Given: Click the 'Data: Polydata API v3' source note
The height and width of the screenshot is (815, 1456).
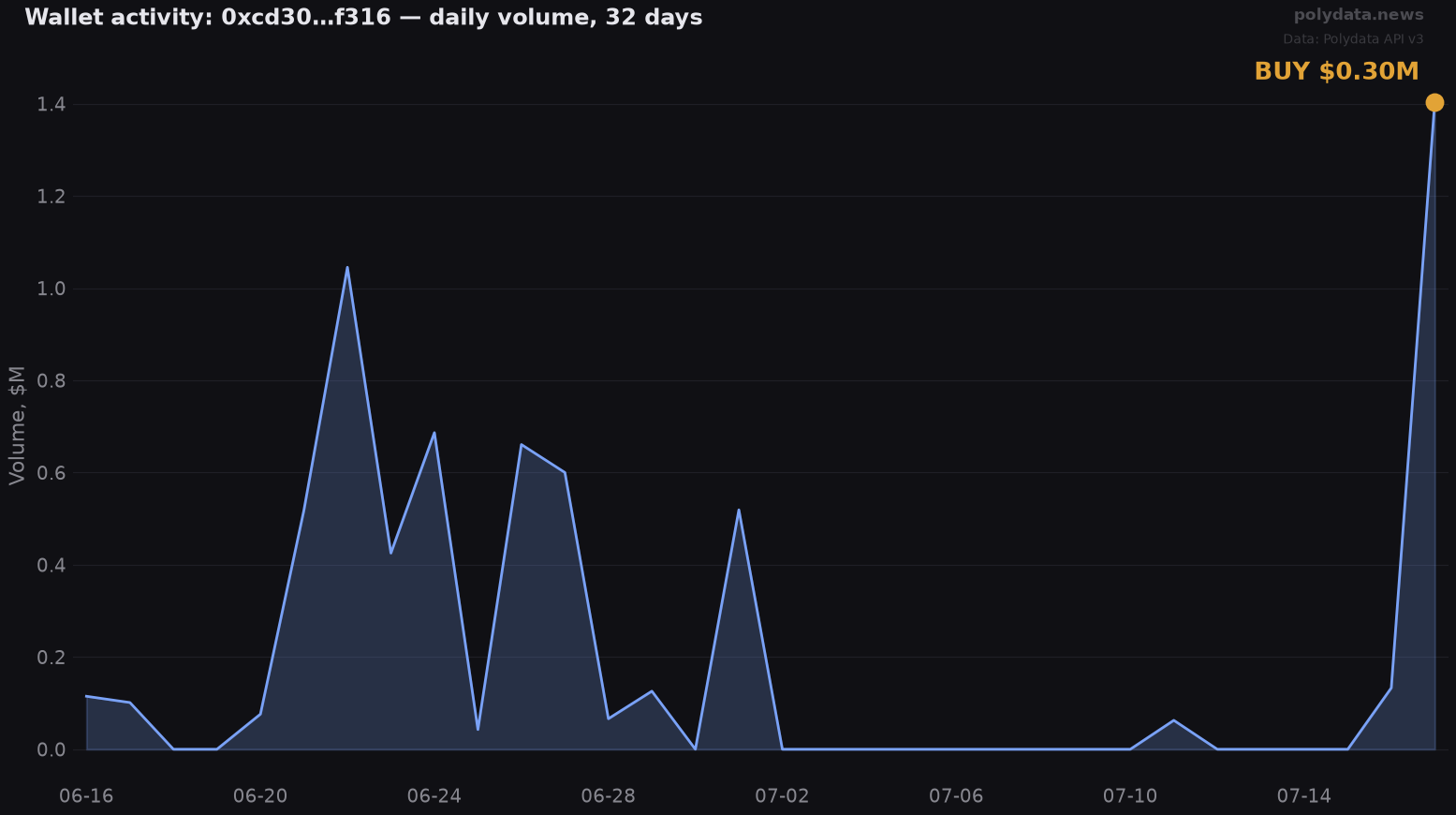Looking at the screenshot, I should pyautogui.click(x=1353, y=39).
